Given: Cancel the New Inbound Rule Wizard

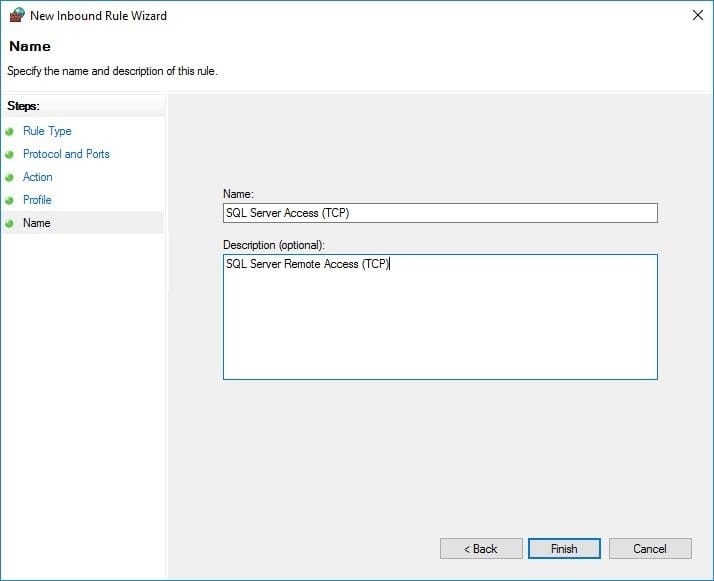Looking at the screenshot, I should (x=650, y=549).
